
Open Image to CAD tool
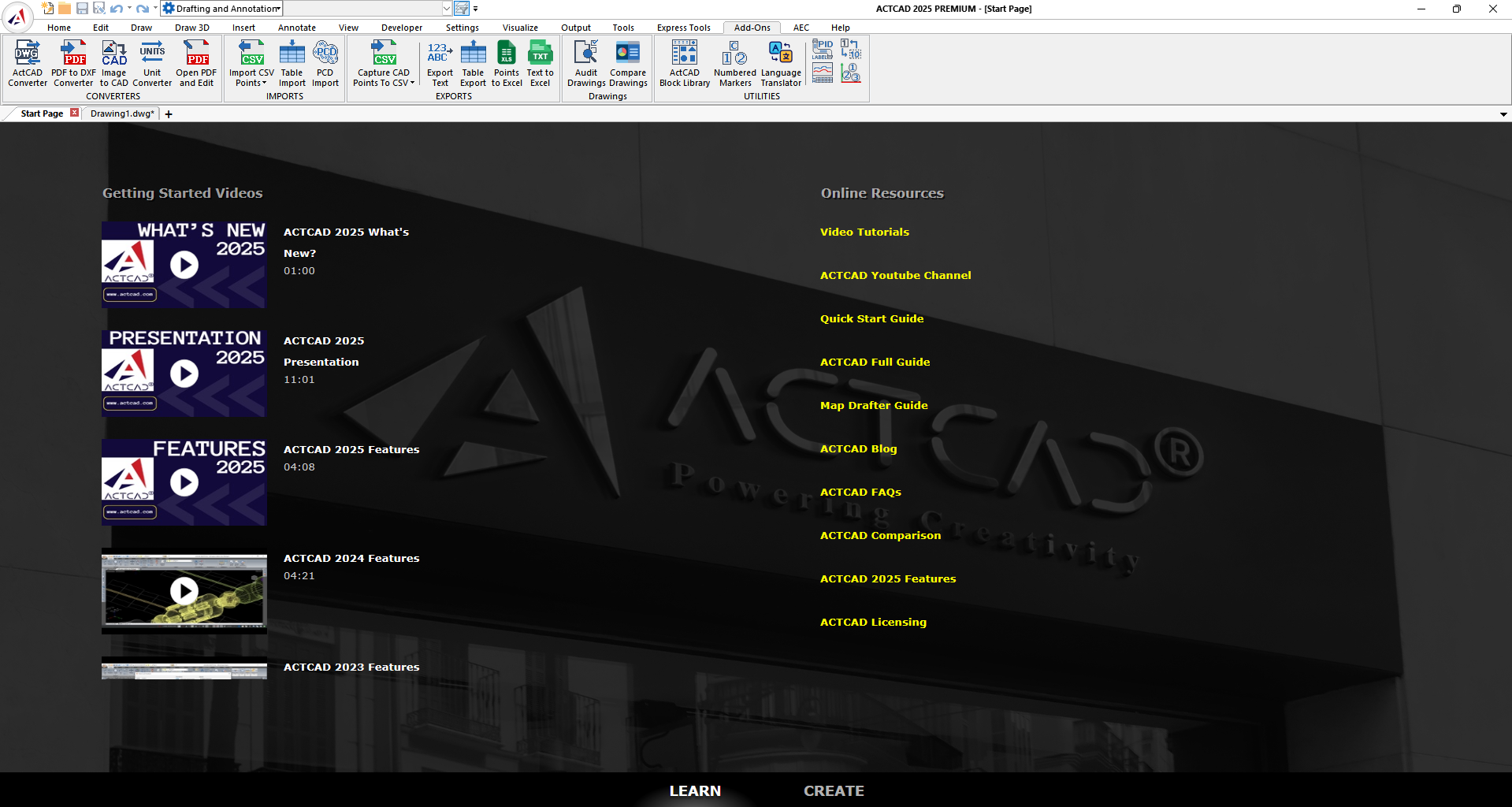[x=113, y=63]
